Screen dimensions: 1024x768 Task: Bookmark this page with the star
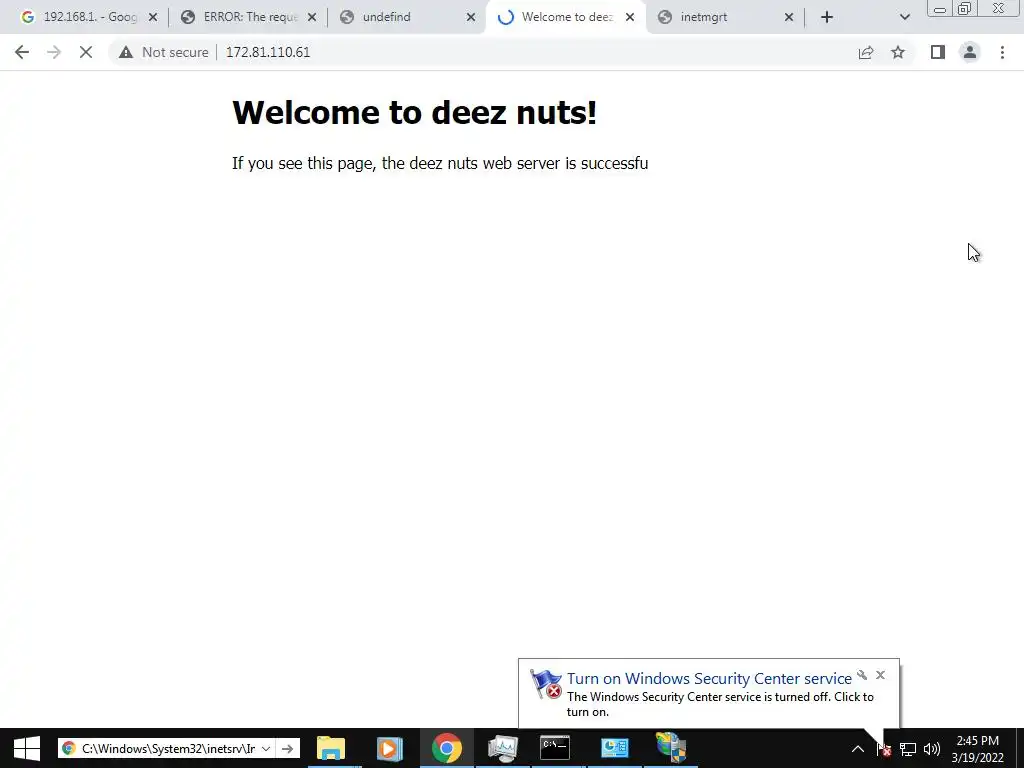pos(898,52)
